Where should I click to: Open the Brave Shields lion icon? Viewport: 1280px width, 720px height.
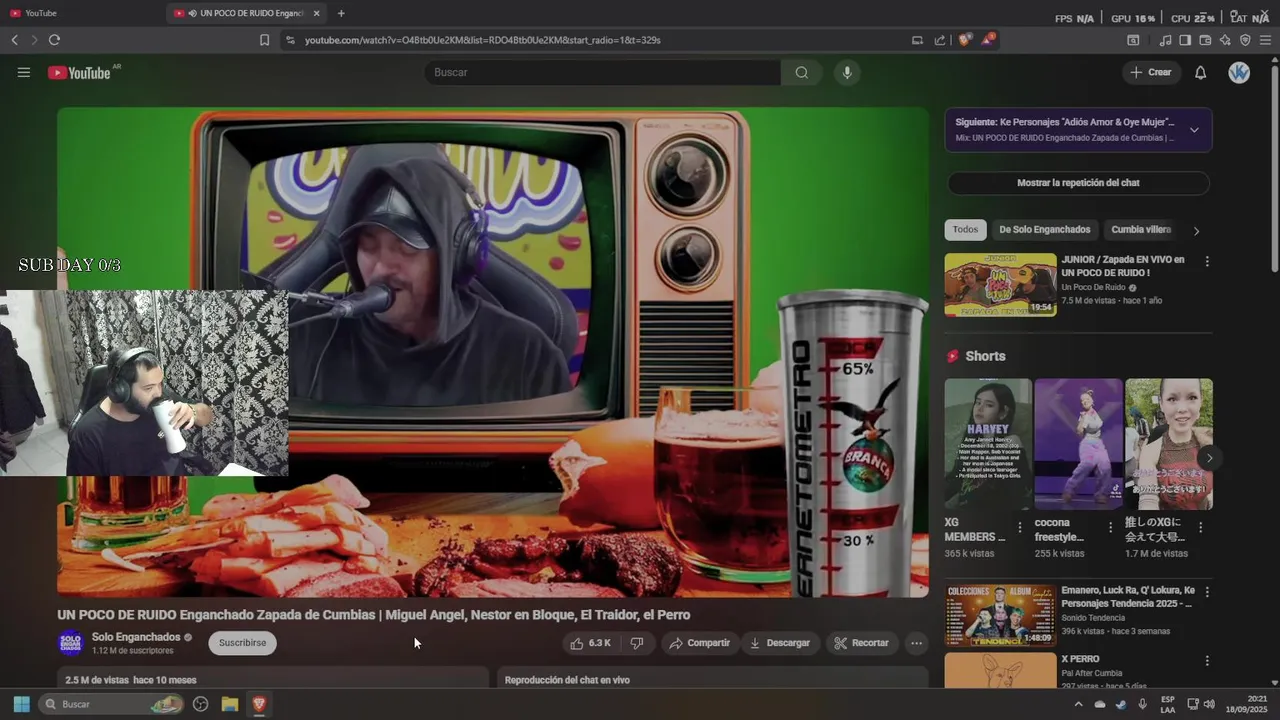point(965,40)
